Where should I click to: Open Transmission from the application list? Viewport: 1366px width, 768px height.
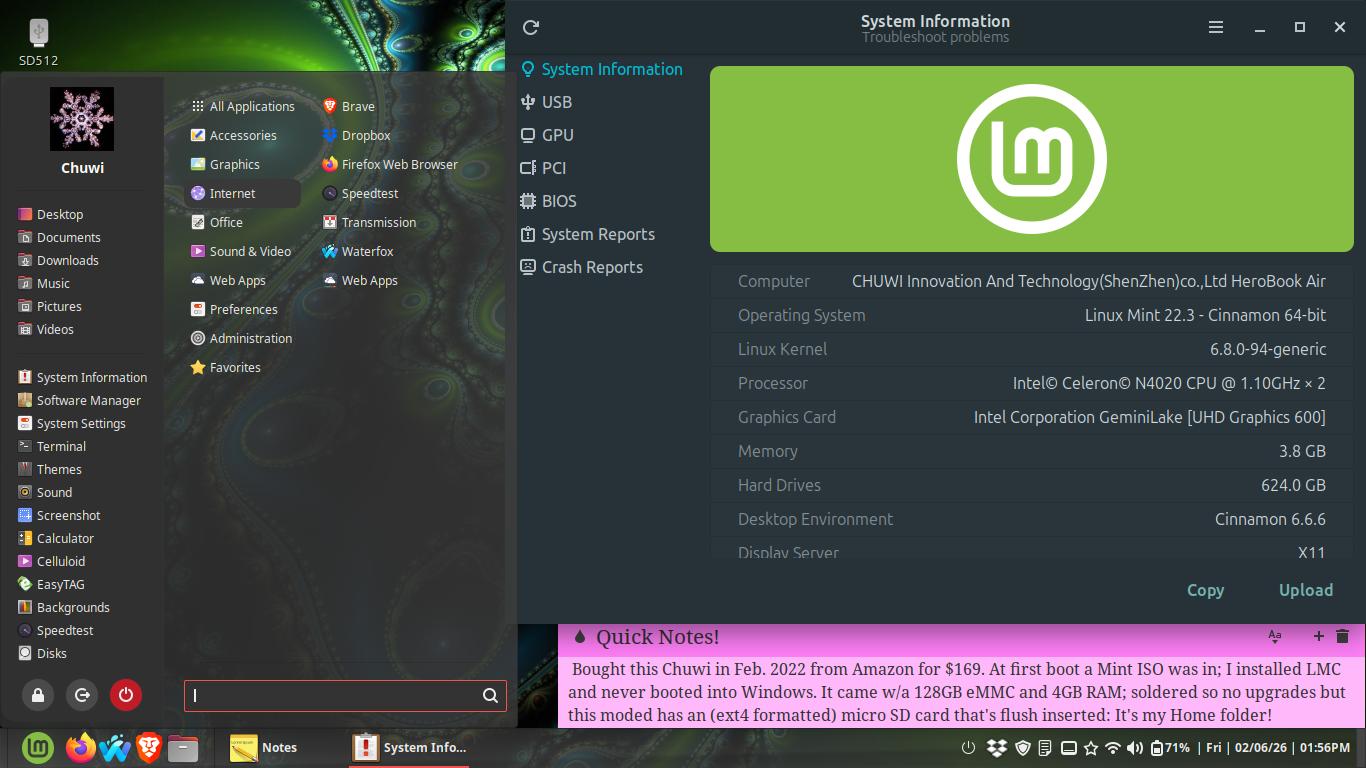coord(378,222)
